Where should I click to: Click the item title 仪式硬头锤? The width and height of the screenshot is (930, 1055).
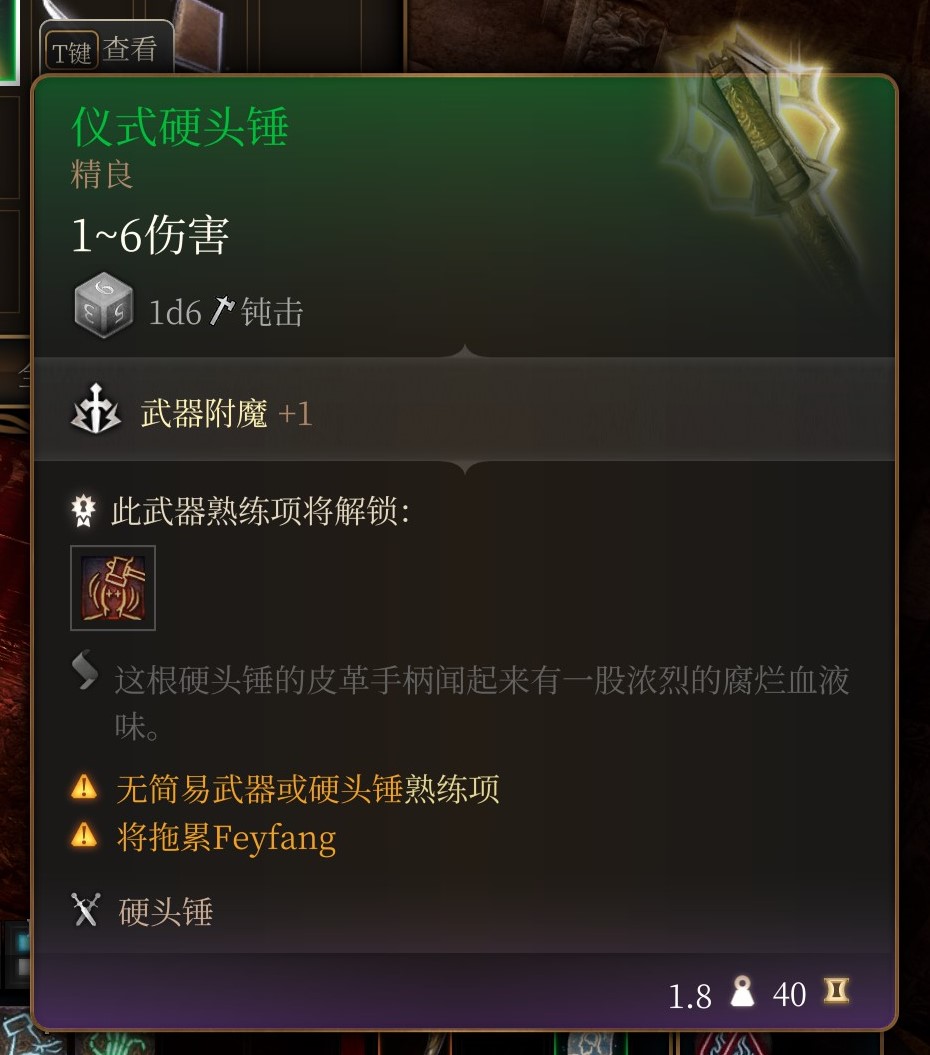point(180,126)
